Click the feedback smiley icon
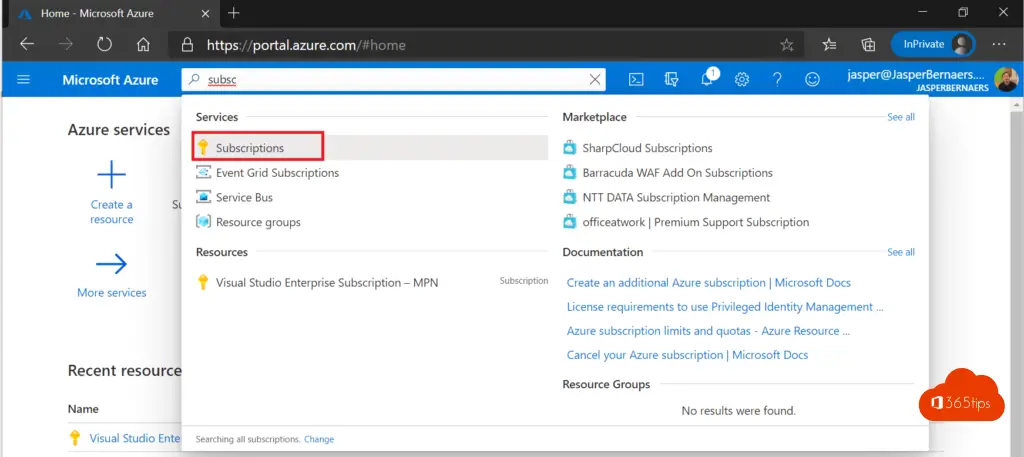Image resolution: width=1024 pixels, height=457 pixels. point(812,80)
